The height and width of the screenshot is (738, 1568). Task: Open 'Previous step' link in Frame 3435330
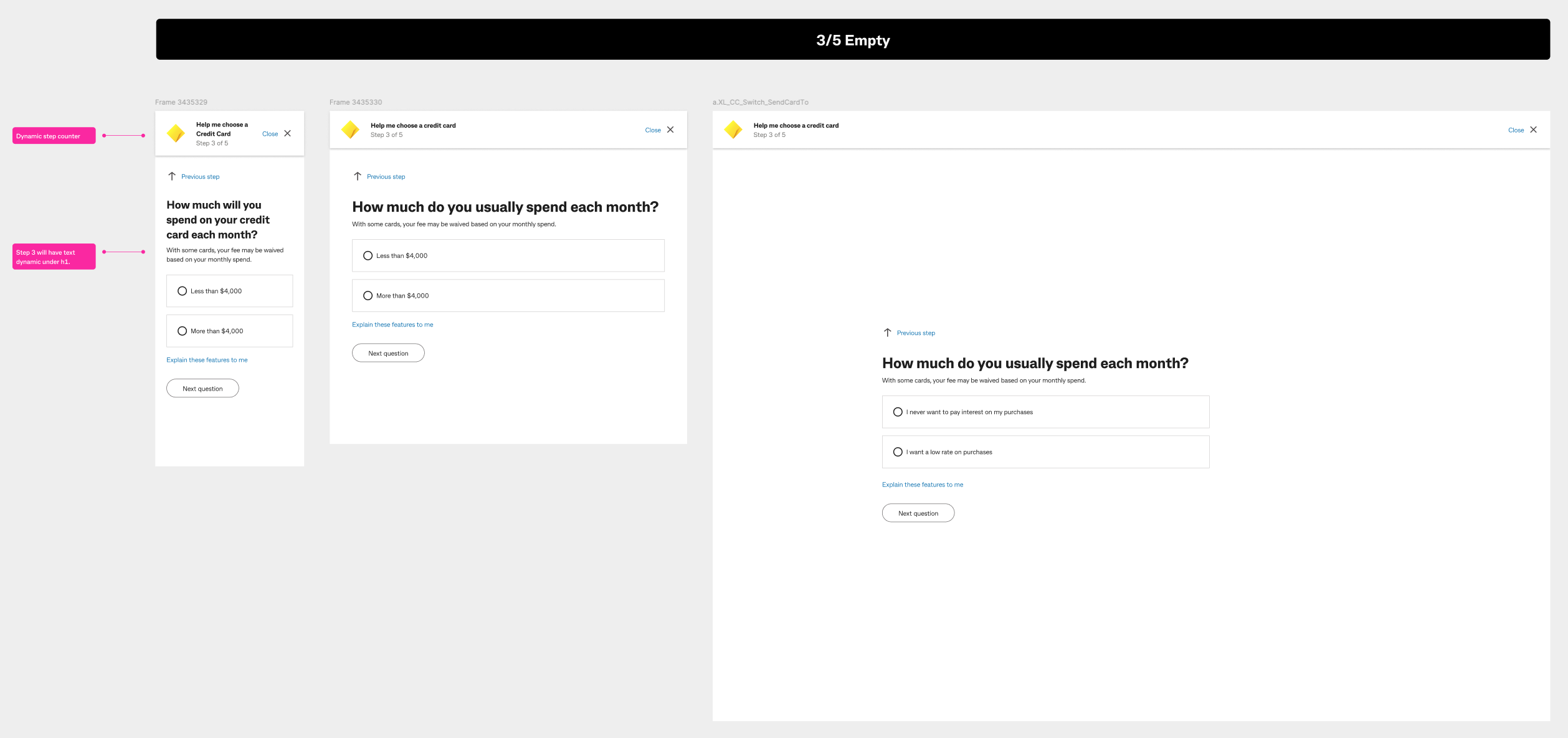coord(386,177)
